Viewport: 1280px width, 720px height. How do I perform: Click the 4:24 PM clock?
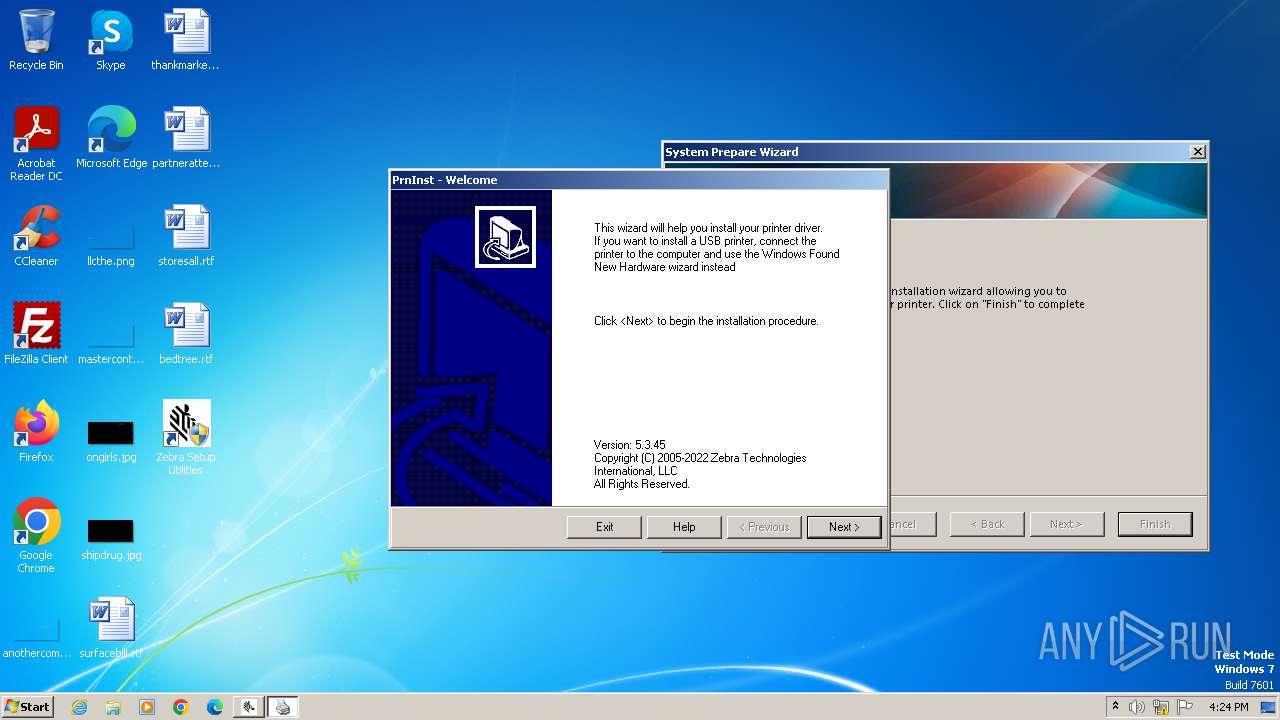pos(1228,707)
